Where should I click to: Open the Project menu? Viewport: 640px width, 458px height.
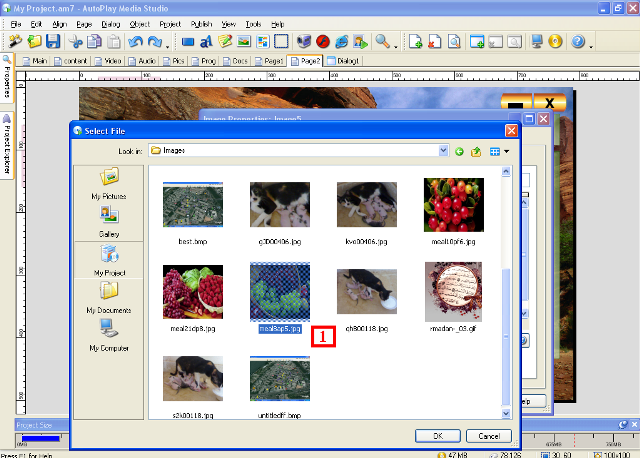coord(170,22)
